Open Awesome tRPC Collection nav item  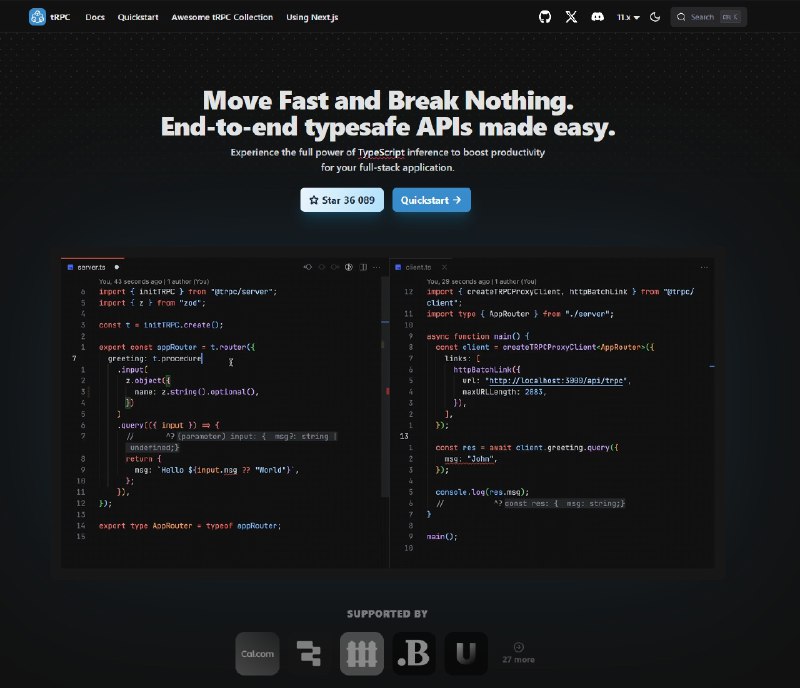pyautogui.click(x=222, y=17)
